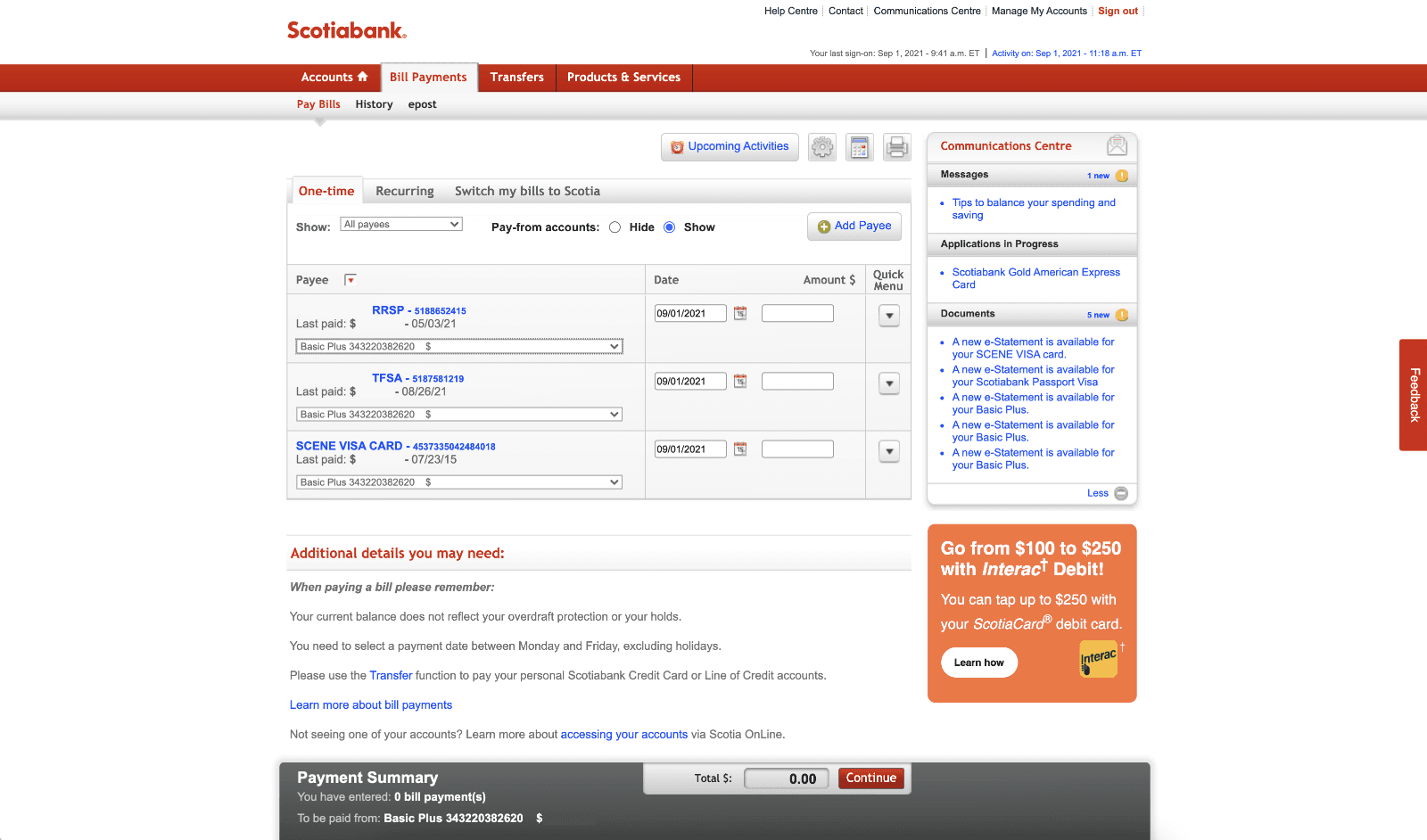This screenshot has height=840, width=1427.
Task: Click the Interac logo in the ad
Action: point(1099,659)
